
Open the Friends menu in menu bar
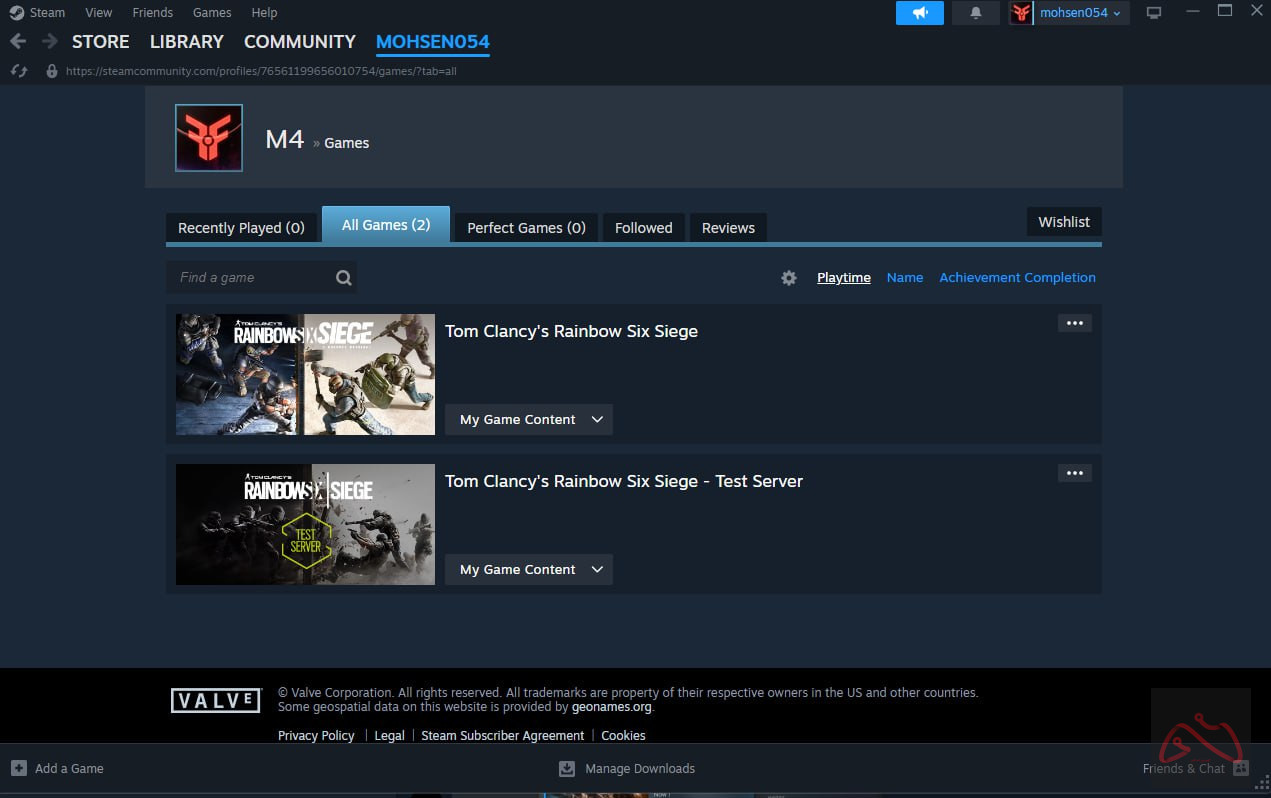pyautogui.click(x=152, y=13)
